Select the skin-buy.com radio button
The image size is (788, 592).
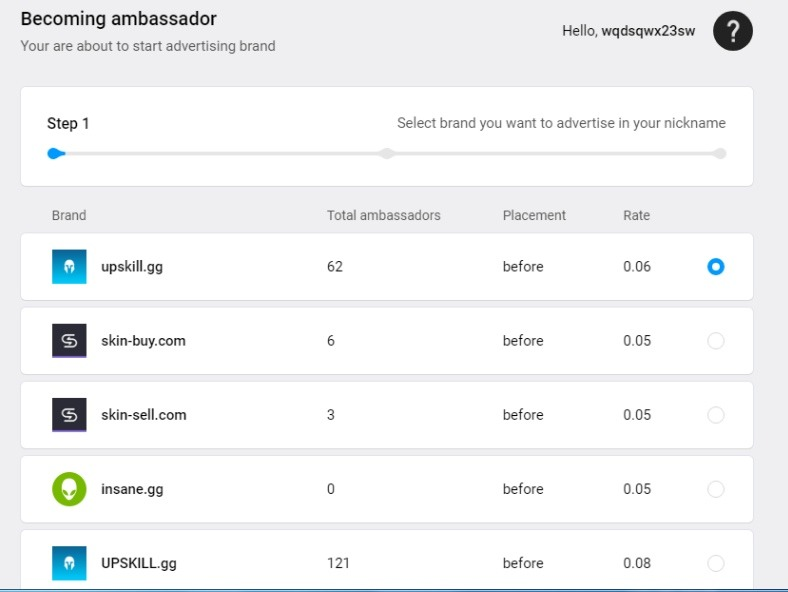click(715, 341)
